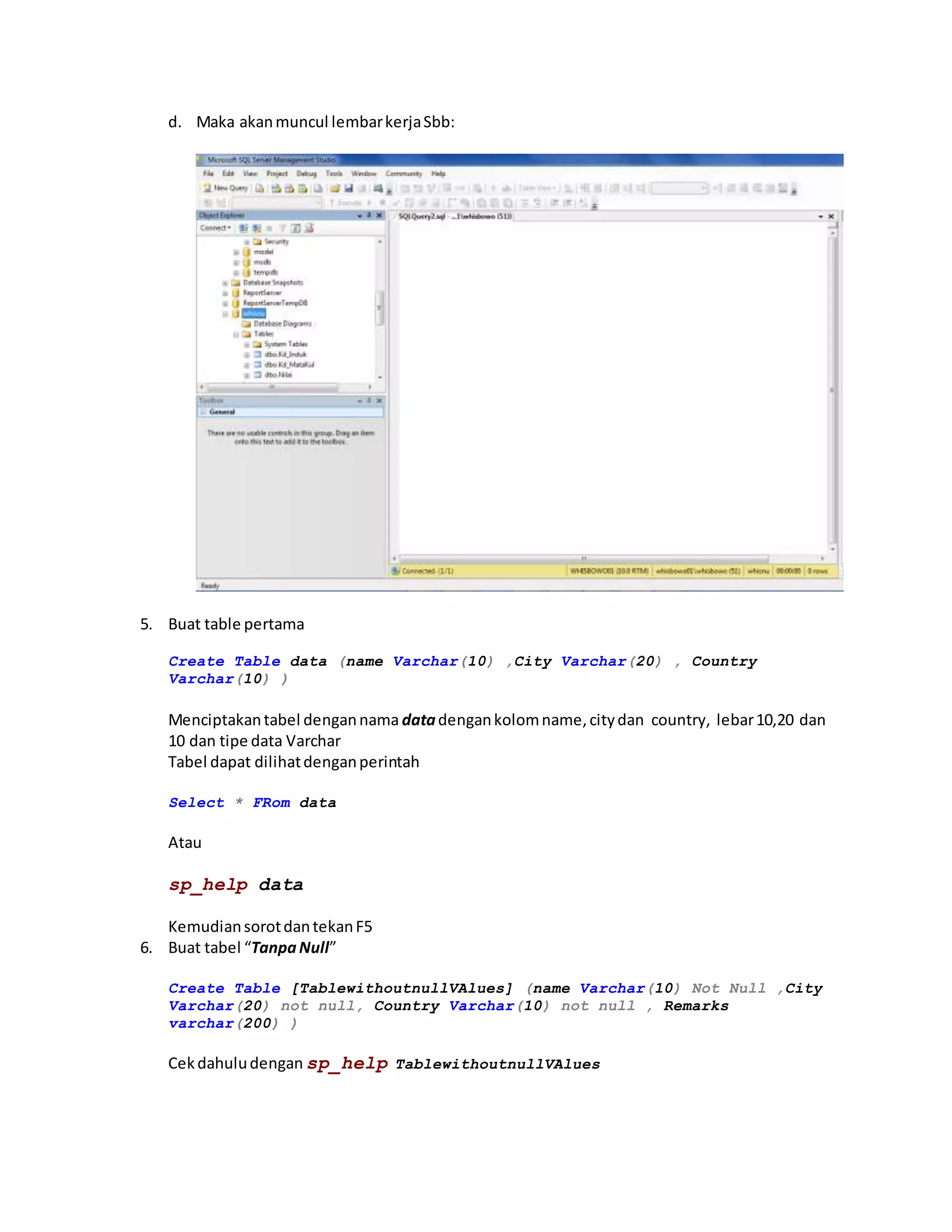The image size is (952, 1232).
Task: Click the Refresh icon in Object Explorer toolbar
Action: coord(296,228)
